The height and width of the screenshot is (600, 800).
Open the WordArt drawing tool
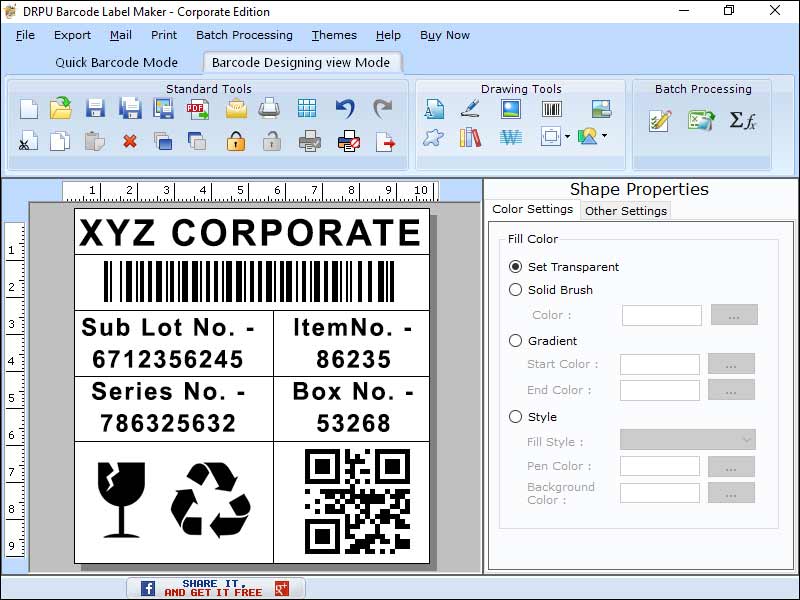[511, 137]
